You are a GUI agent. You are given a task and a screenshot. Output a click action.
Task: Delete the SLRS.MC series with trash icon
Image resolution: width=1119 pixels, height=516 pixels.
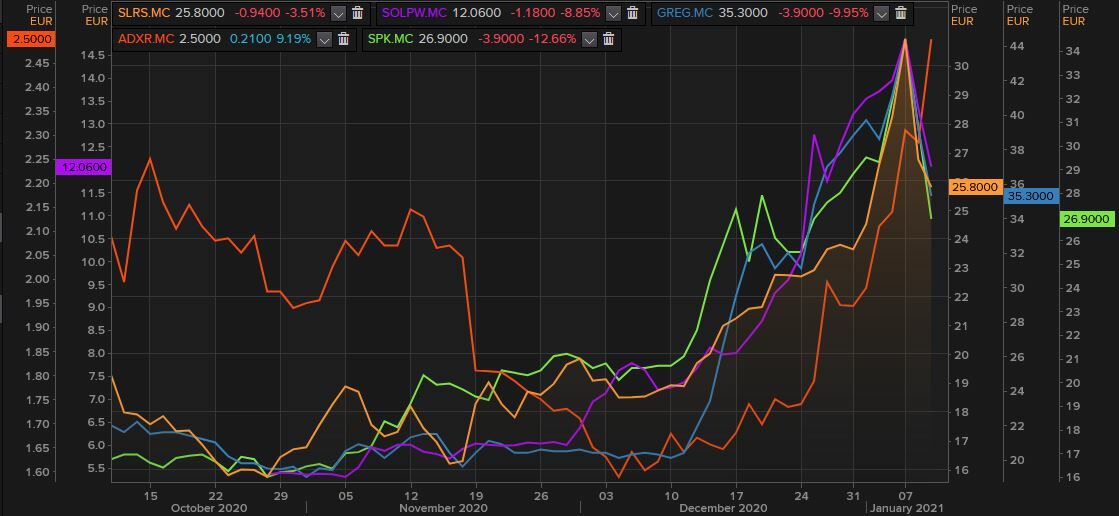(358, 13)
